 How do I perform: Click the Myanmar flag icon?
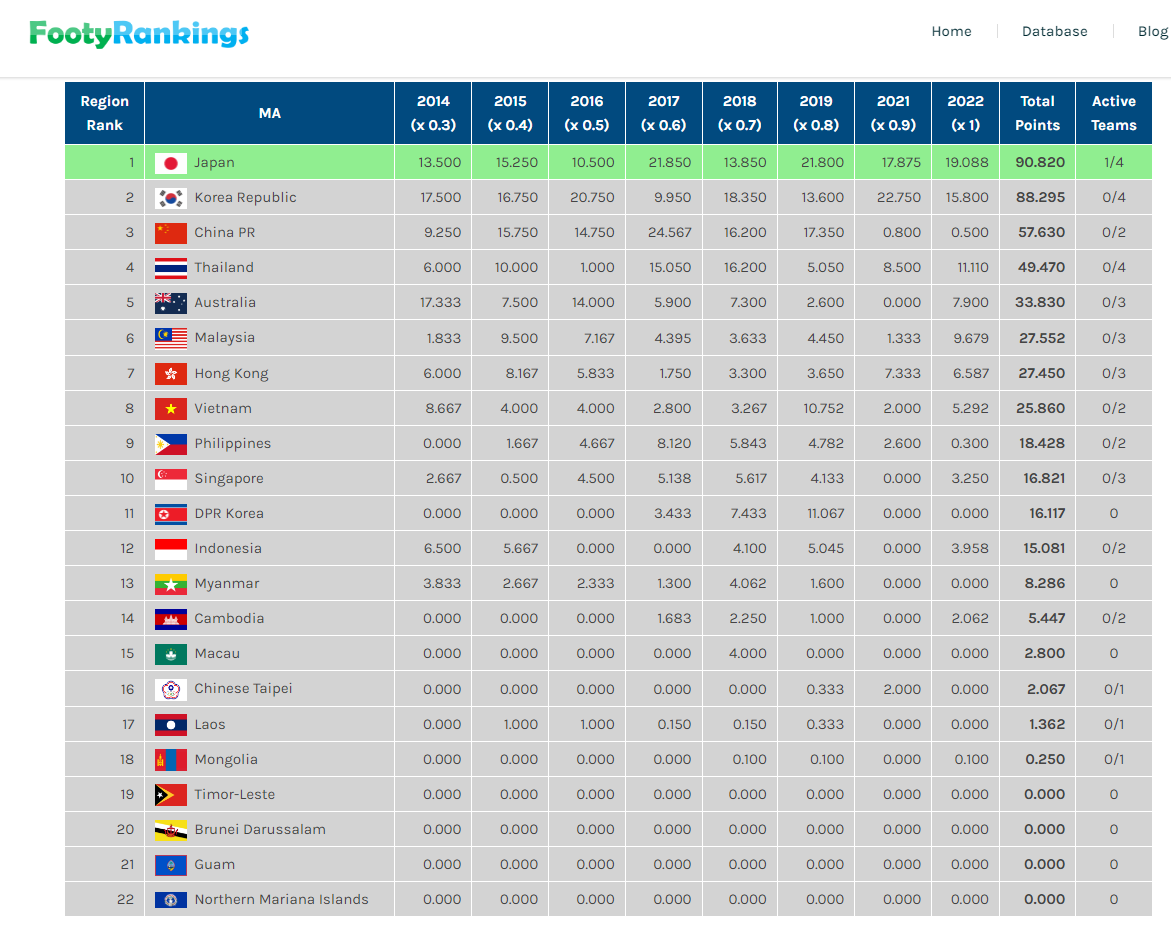[x=170, y=585]
